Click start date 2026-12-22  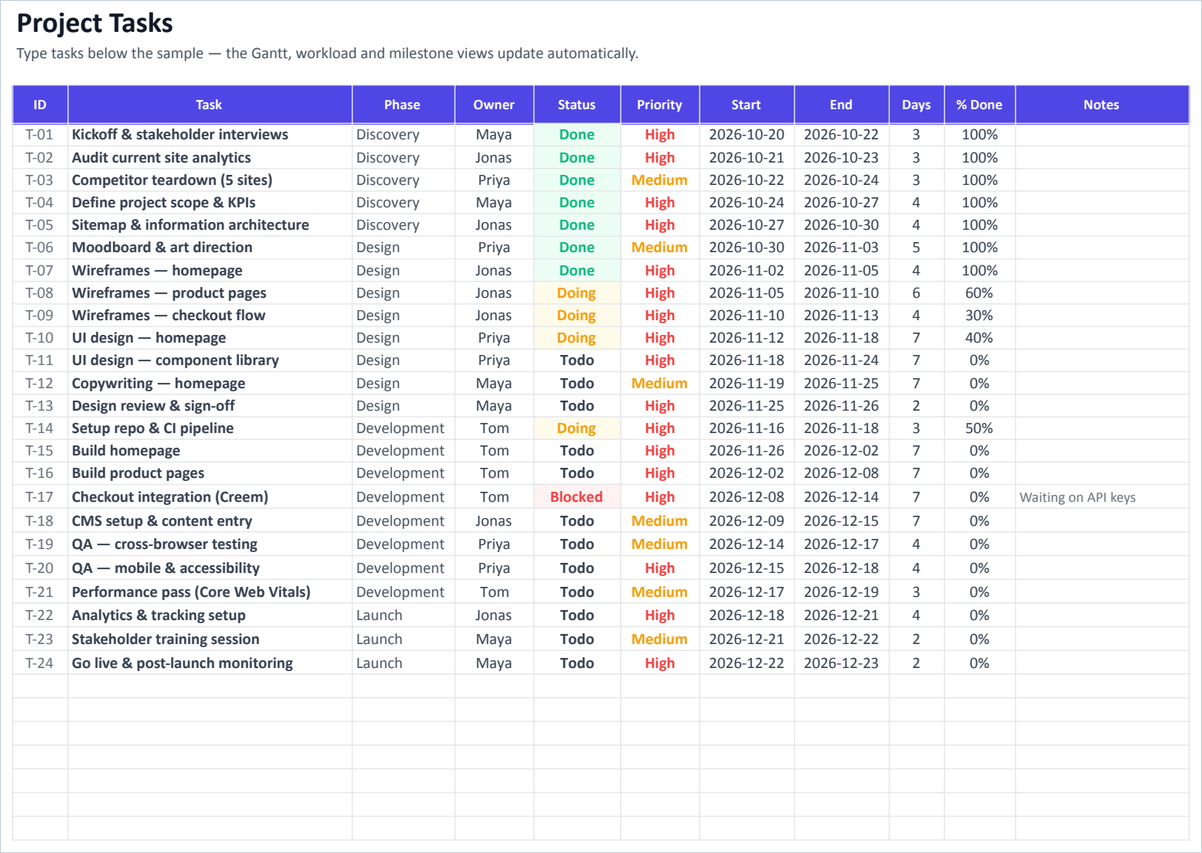tap(746, 663)
